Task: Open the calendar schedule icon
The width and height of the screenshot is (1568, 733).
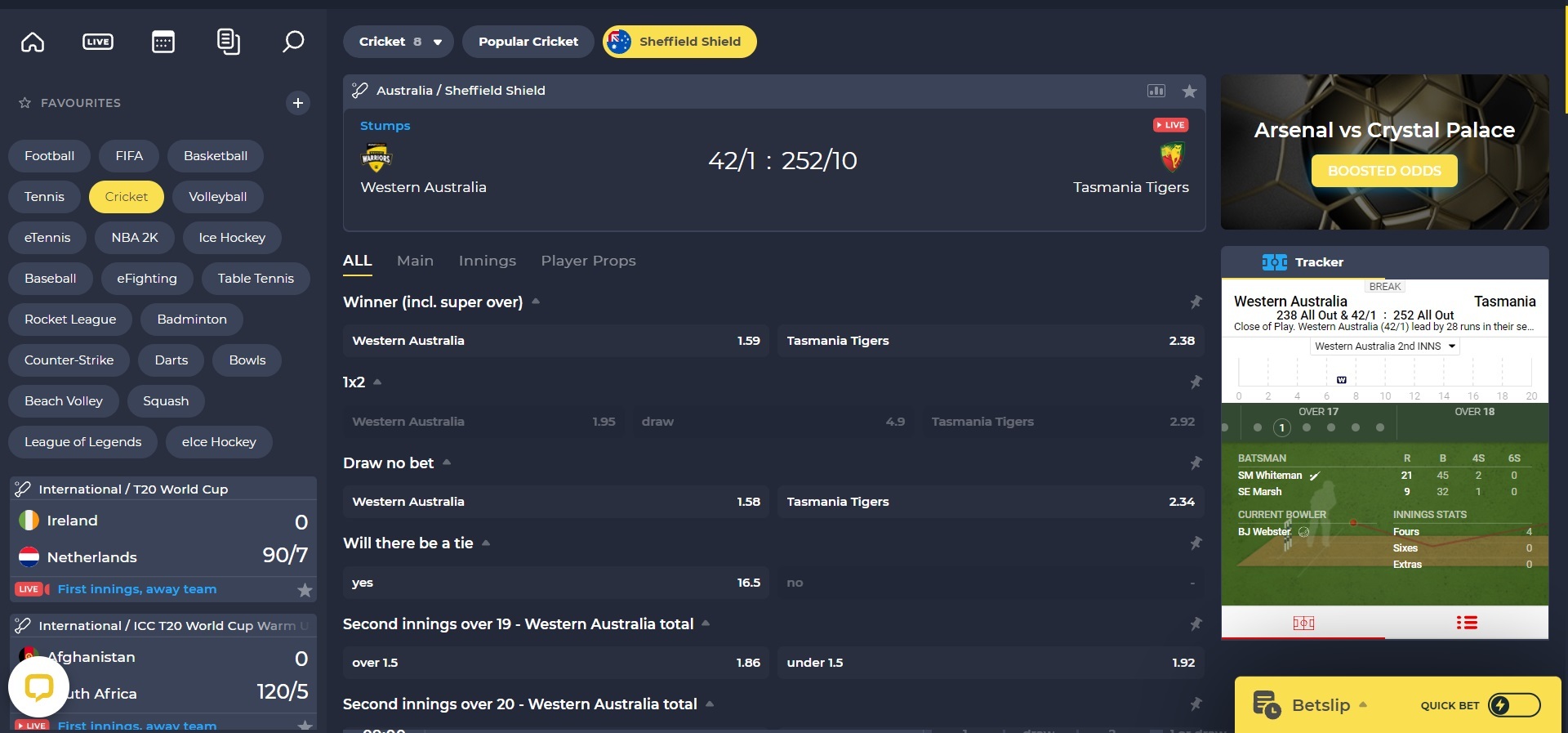Action: coord(163,42)
